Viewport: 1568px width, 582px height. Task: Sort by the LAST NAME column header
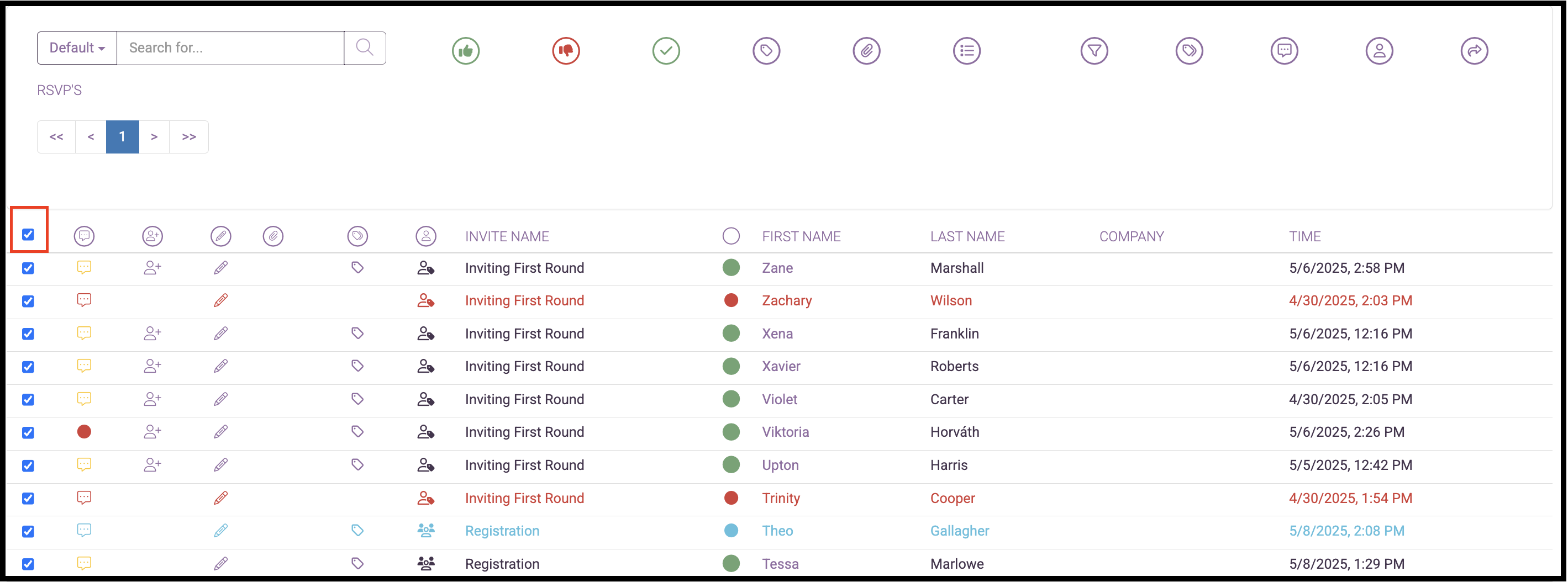click(967, 236)
